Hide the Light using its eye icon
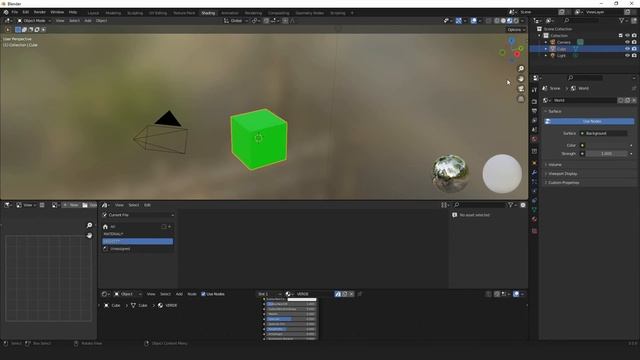 (x=627, y=56)
